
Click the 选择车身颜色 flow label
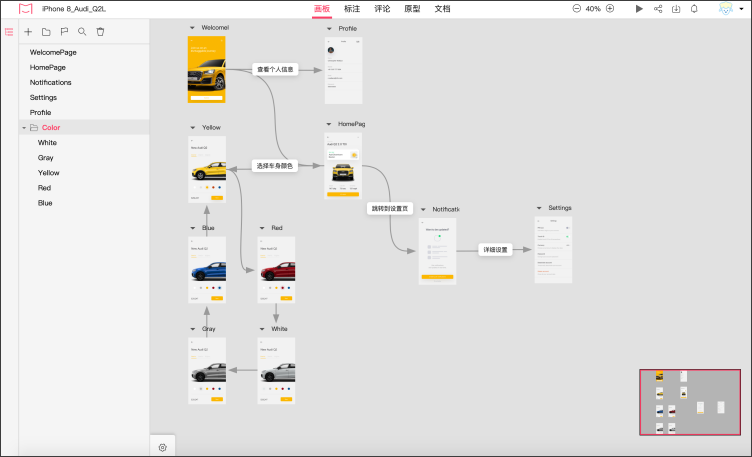[274, 166]
